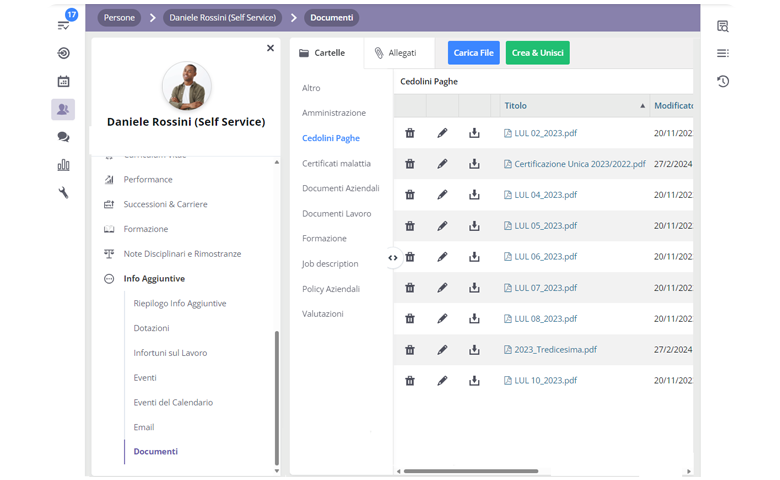Download LUL 05_2023.pdf file
Viewport: 780px width, 480px height.
(x=474, y=226)
